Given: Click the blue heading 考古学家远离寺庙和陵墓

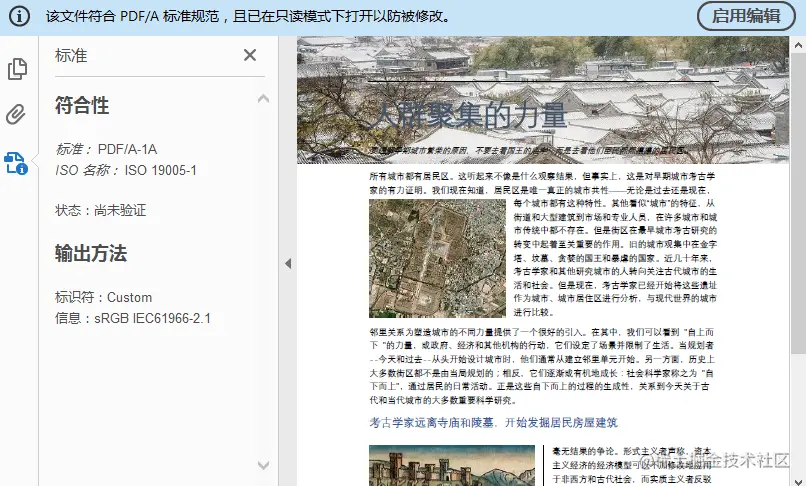Looking at the screenshot, I should point(493,423).
